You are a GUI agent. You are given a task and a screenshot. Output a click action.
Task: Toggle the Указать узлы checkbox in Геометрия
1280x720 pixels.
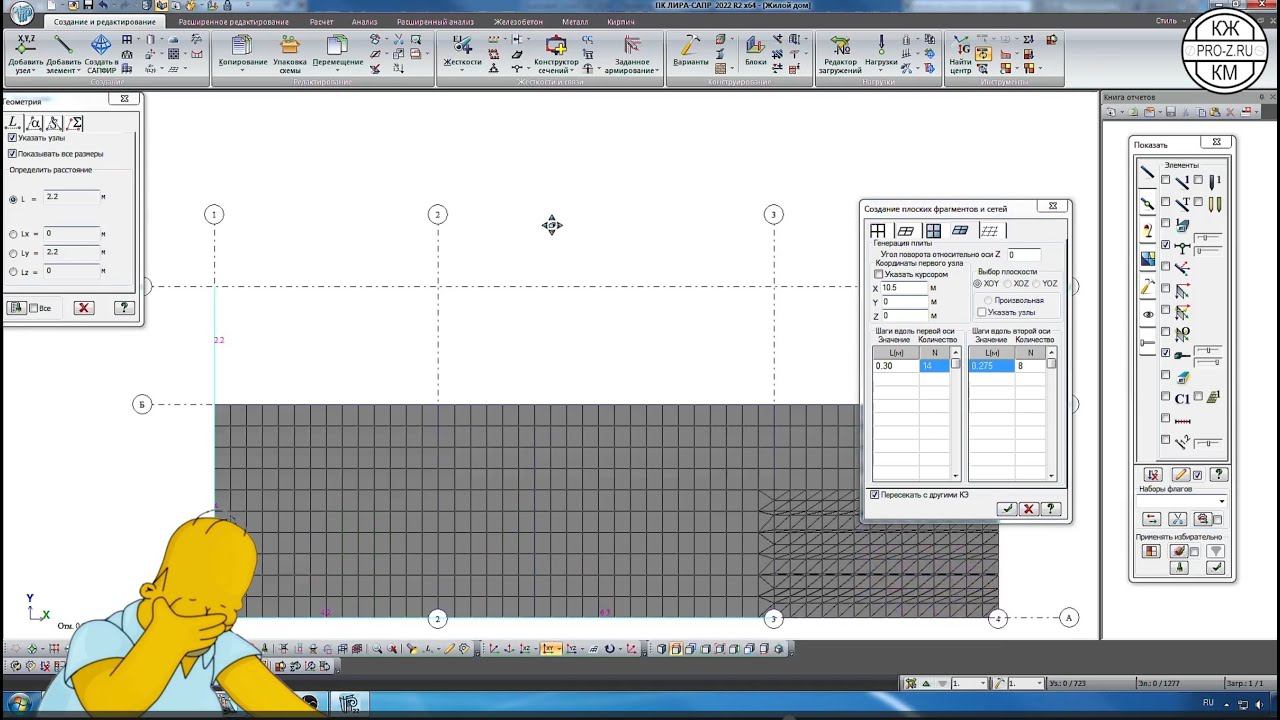12,138
